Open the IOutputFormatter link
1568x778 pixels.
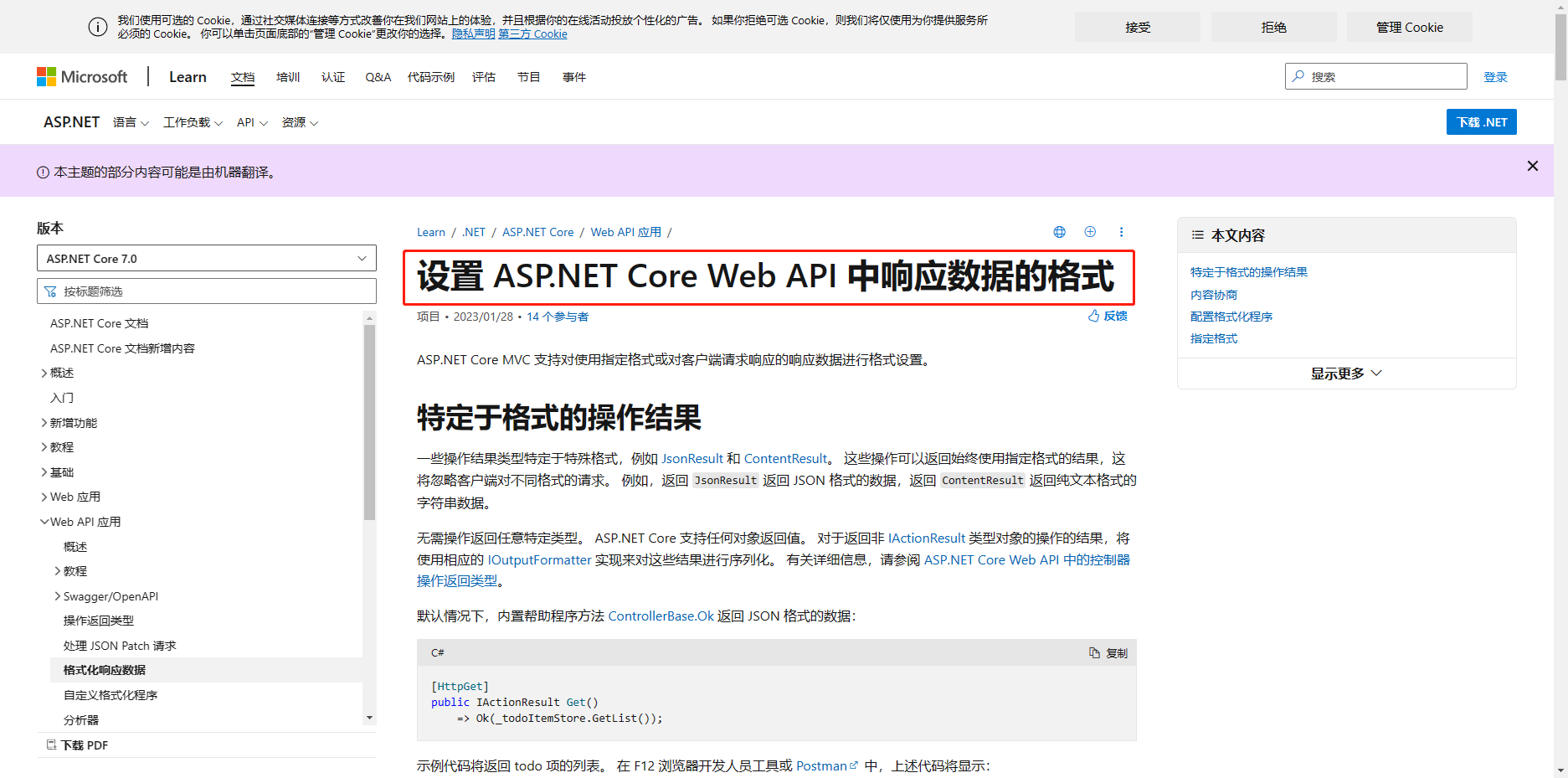click(540, 560)
